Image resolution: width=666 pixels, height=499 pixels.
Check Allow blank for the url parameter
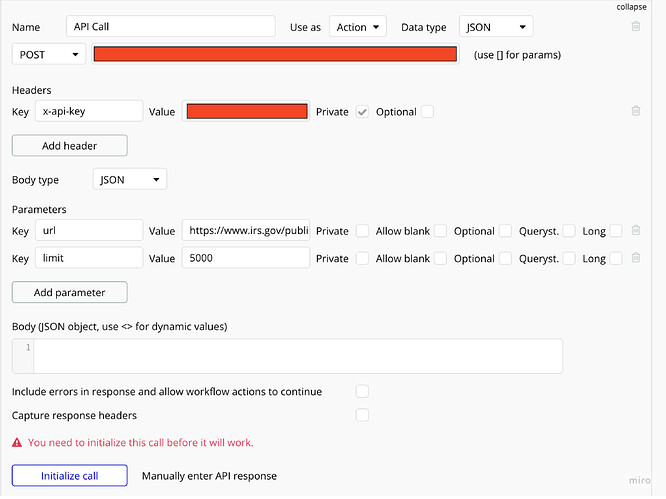[x=441, y=231]
